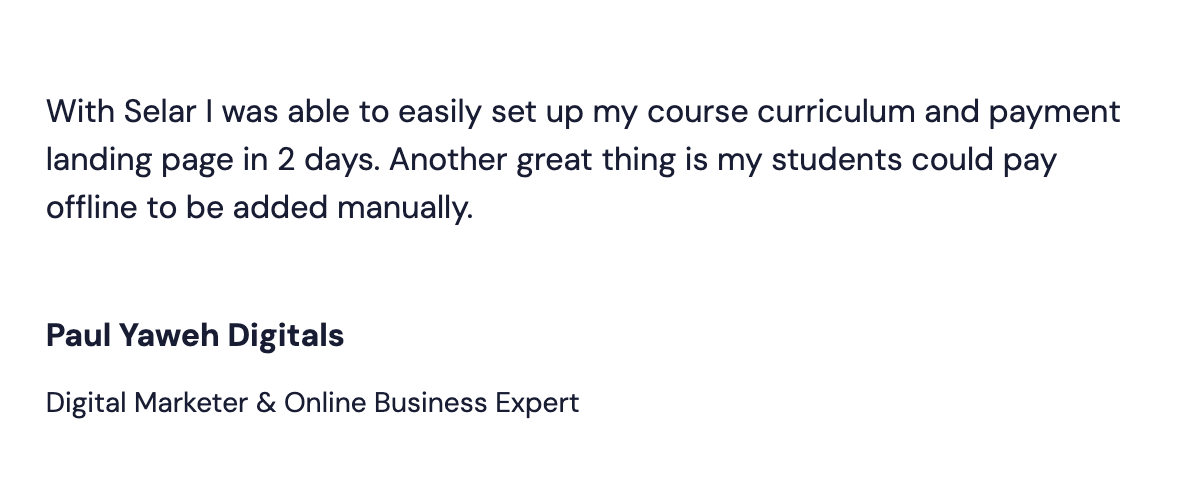Click the ampersand in the job title
Screen dimensions: 1182x502
point(266,403)
